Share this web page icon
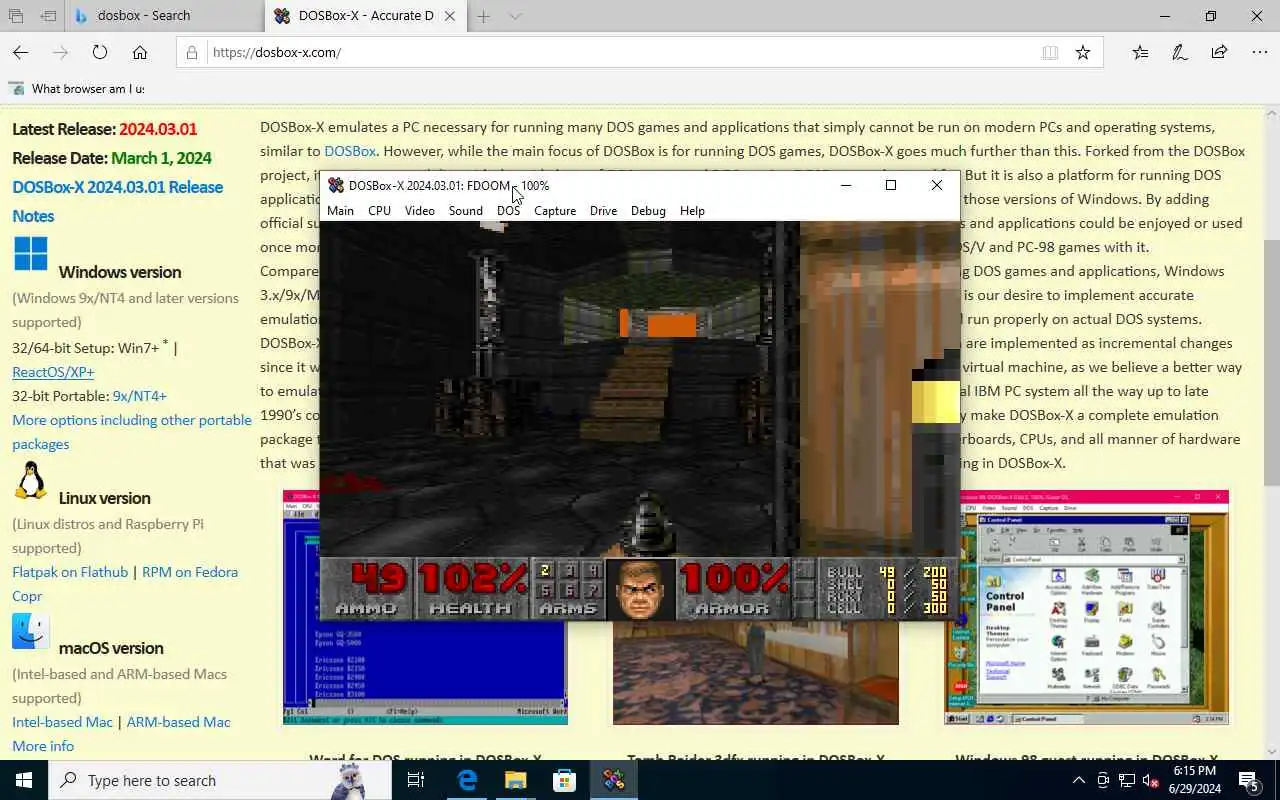This screenshot has width=1280, height=800. pyautogui.click(x=1219, y=52)
